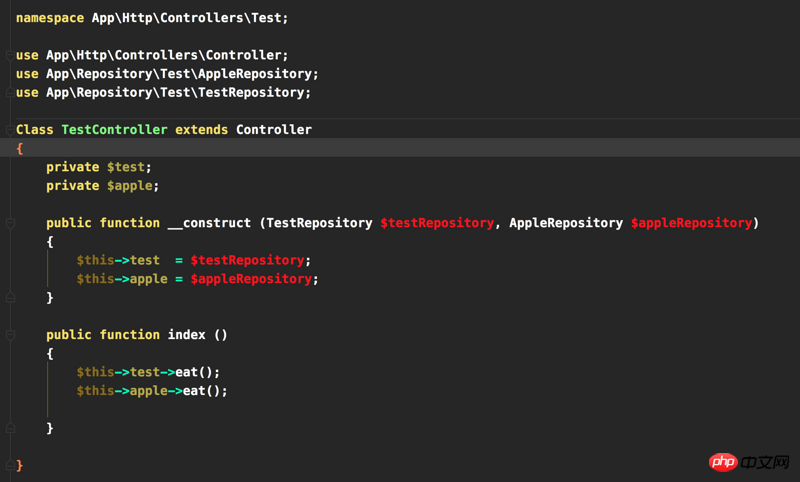The height and width of the screenshot is (482, 800).
Task: Click fold-end marker at index closing brace
Action: pyautogui.click(x=10, y=427)
